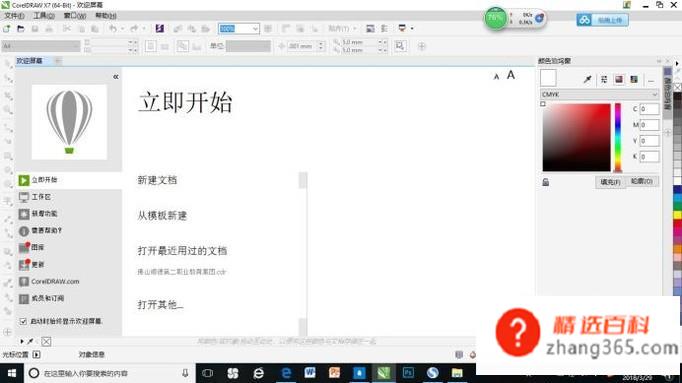Toggle 'always show welcome screen' checkbox
The image size is (682, 383).
(23, 321)
